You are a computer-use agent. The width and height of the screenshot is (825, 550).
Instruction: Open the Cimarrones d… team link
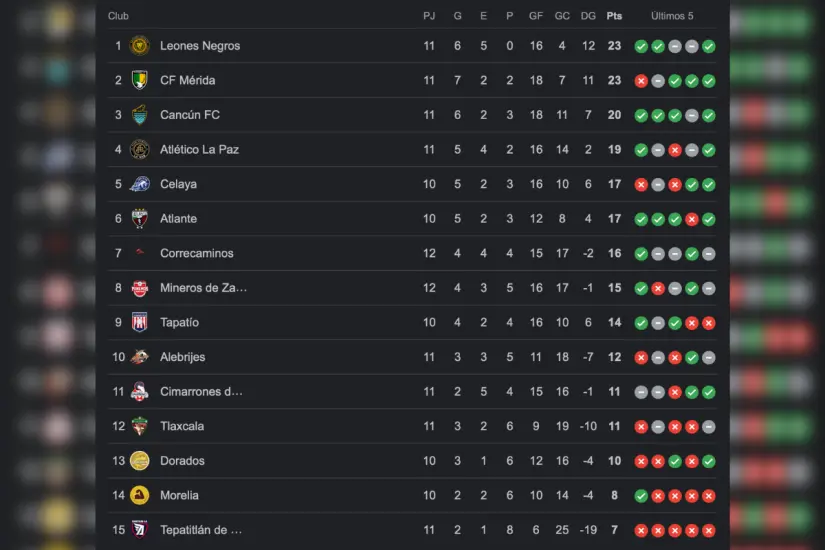coord(201,392)
